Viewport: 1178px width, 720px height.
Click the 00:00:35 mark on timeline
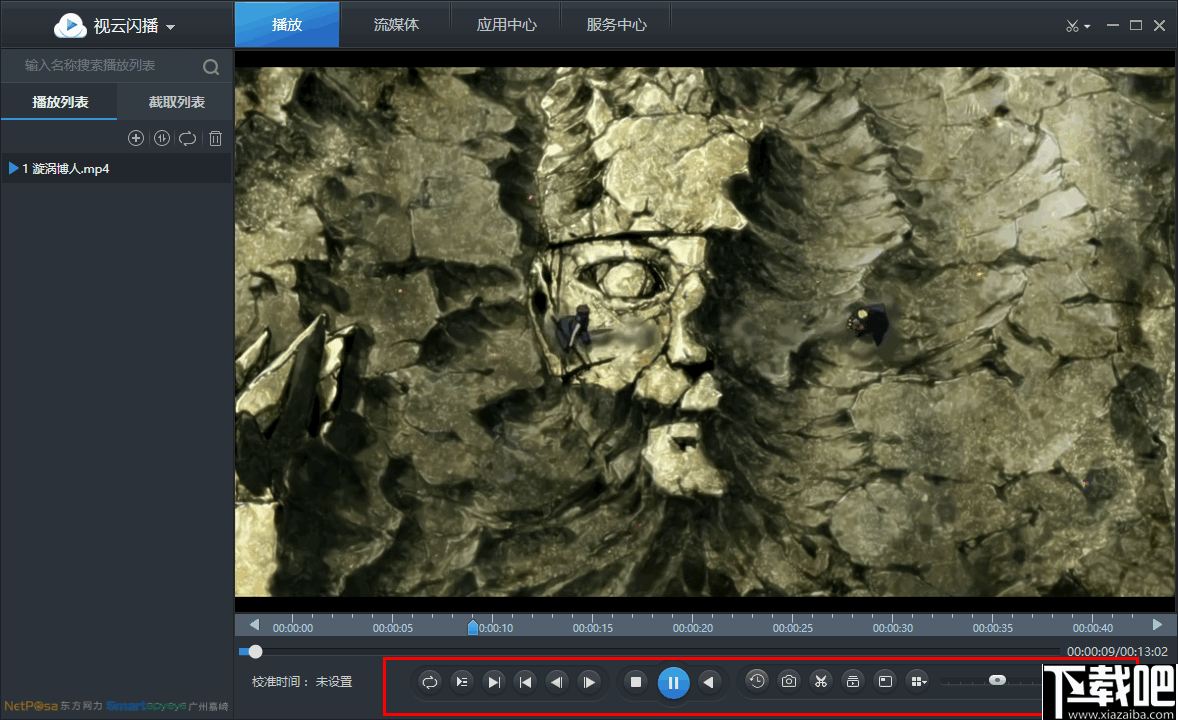click(992, 628)
